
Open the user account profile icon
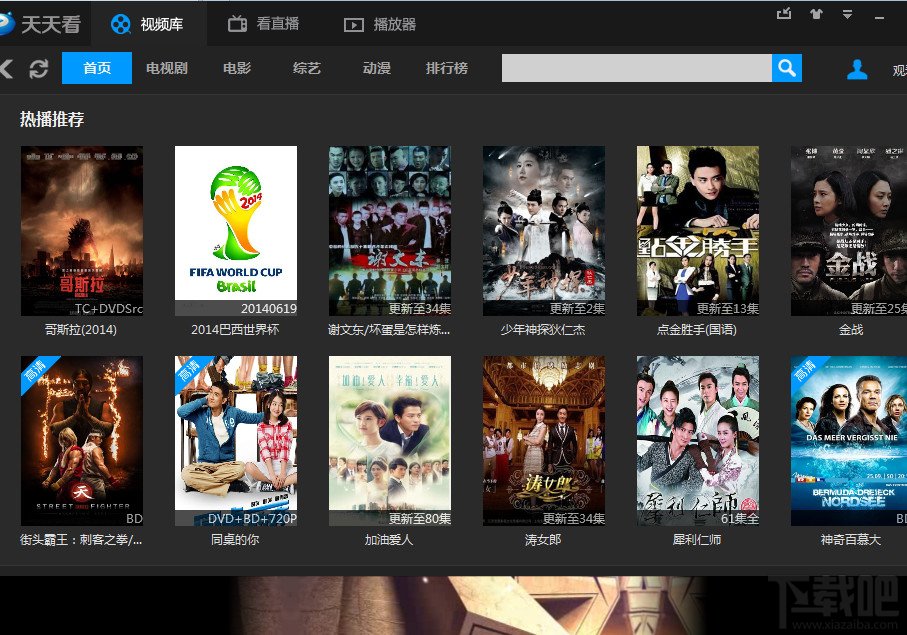click(x=857, y=69)
